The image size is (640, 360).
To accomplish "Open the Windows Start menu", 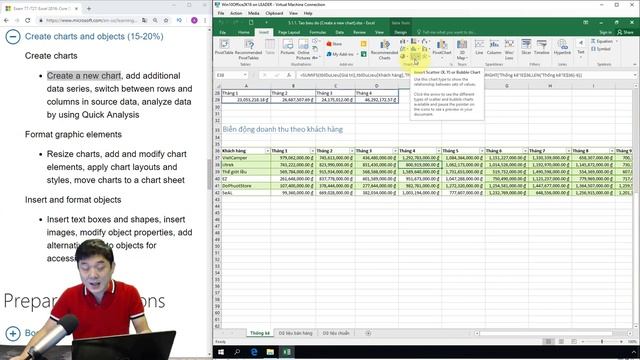I will coord(221,352).
